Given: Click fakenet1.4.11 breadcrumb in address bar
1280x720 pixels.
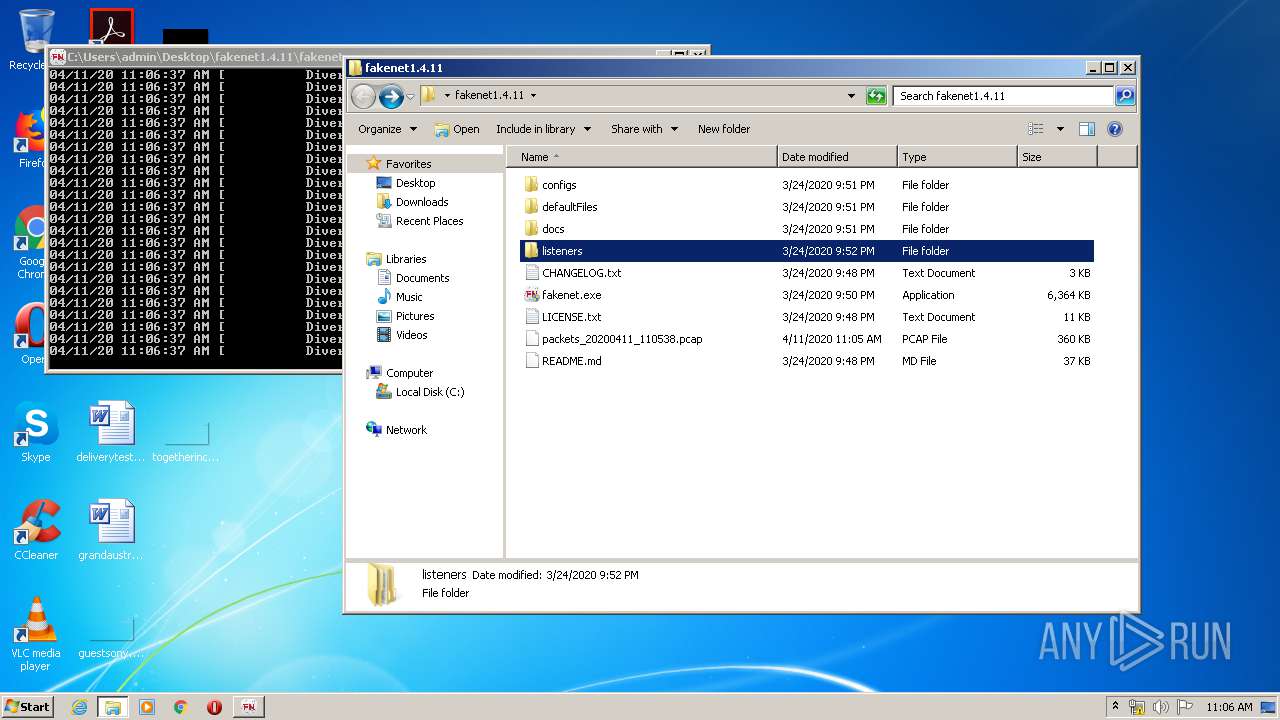Looking at the screenshot, I should click(x=489, y=96).
